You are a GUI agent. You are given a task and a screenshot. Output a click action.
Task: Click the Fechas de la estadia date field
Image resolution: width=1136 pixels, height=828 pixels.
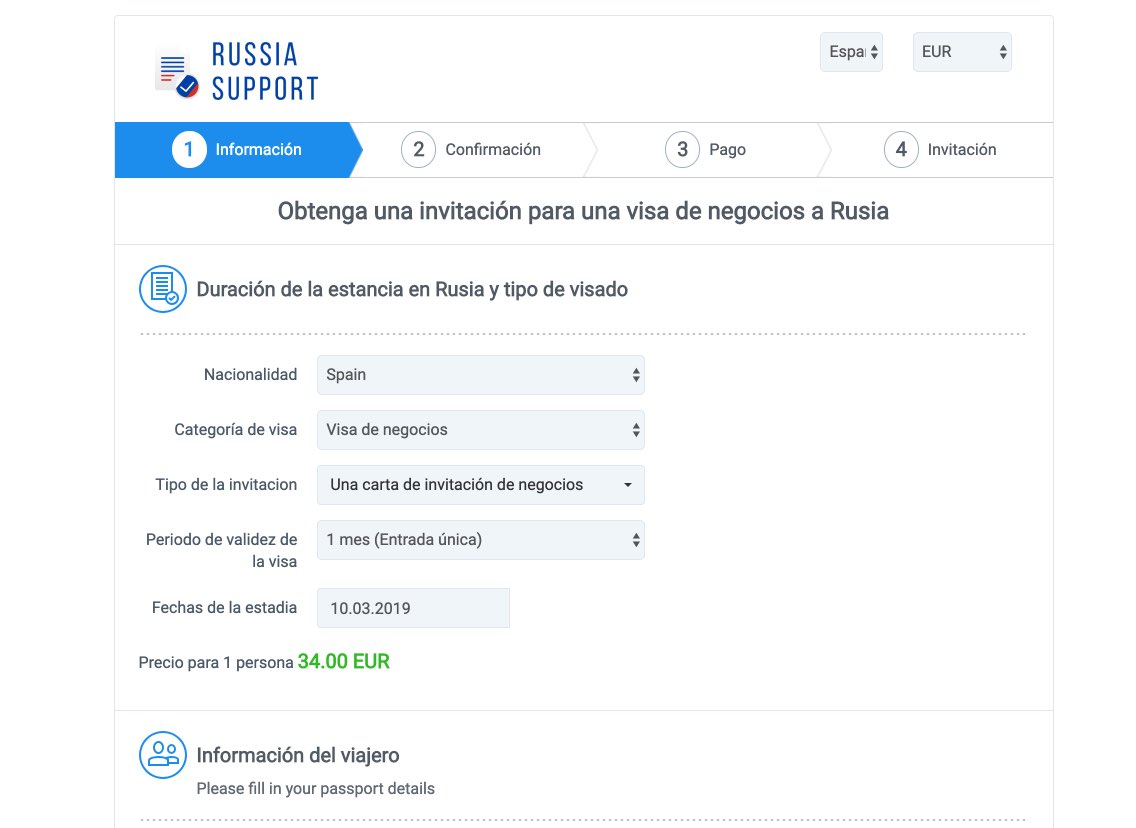pos(413,608)
